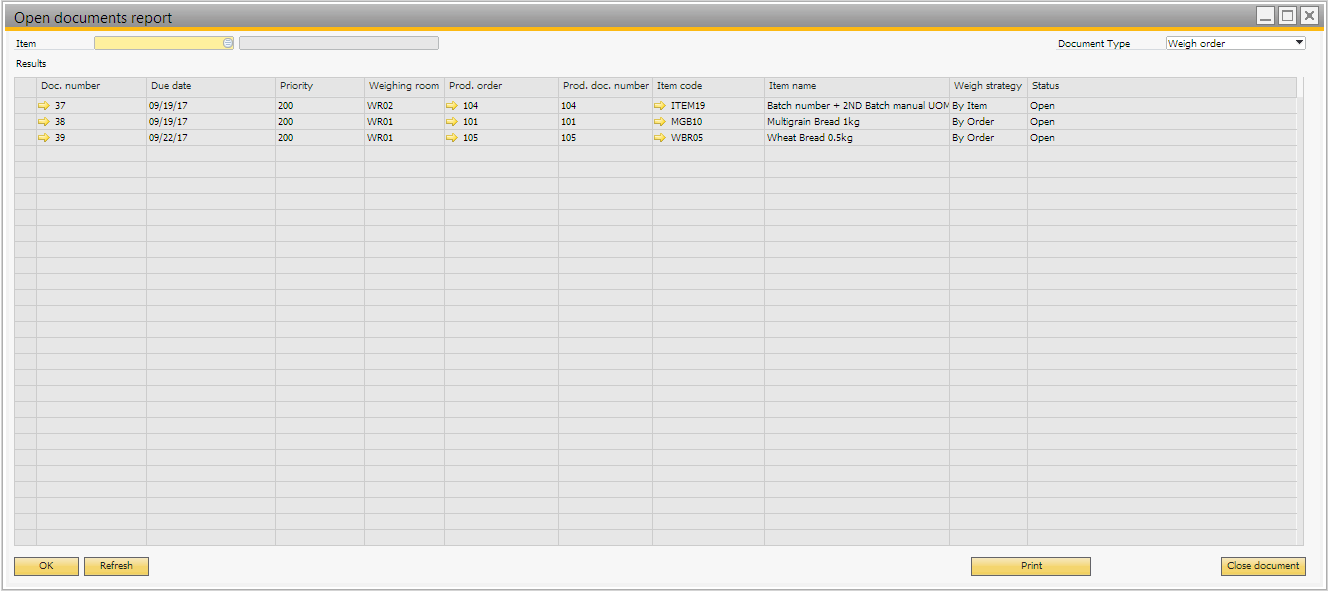Open production order 101 via the golden arrow
Screen dimensions: 1328x591
[453, 121]
